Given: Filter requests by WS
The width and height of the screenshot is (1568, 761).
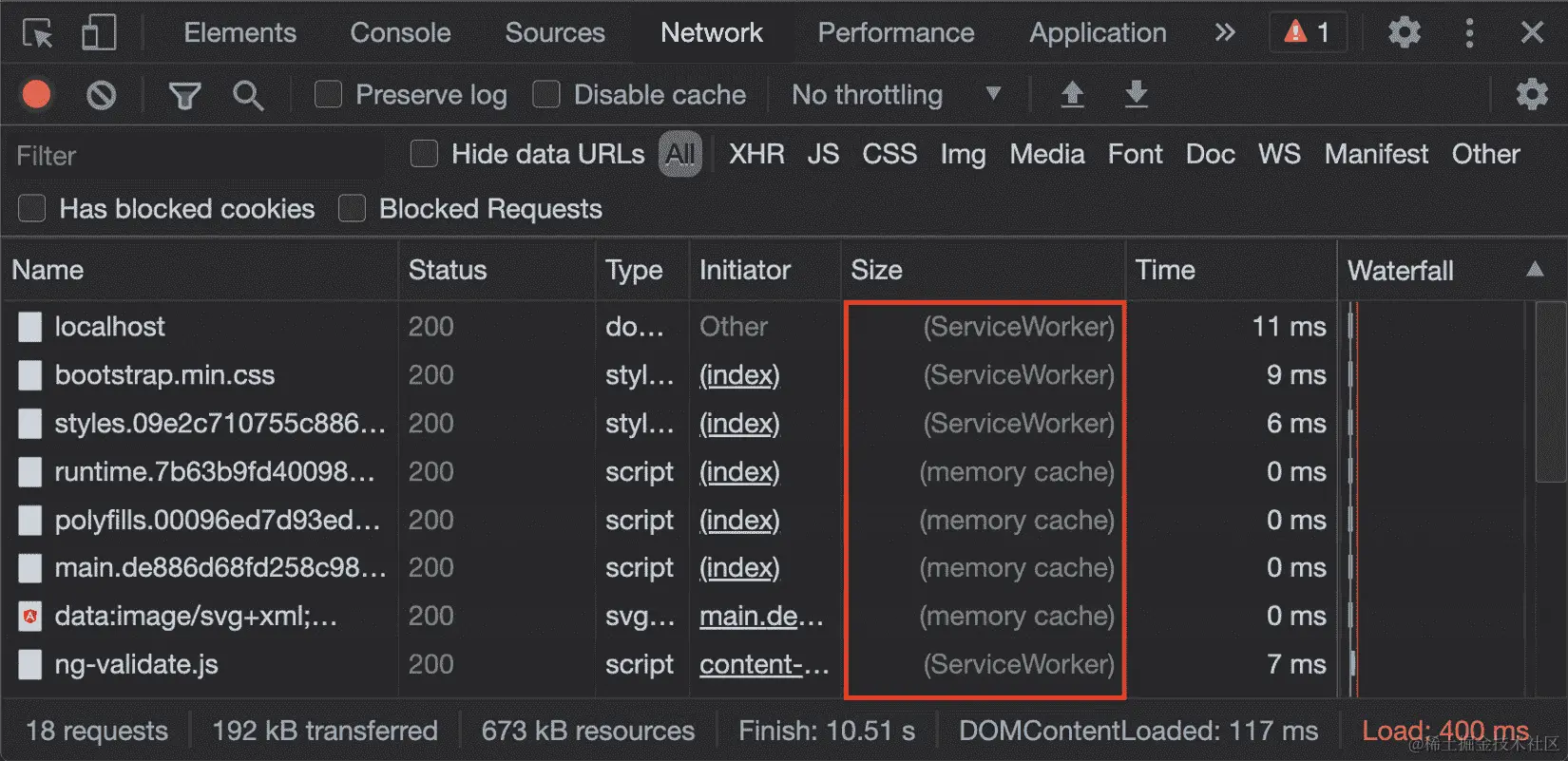Looking at the screenshot, I should coord(1279,154).
